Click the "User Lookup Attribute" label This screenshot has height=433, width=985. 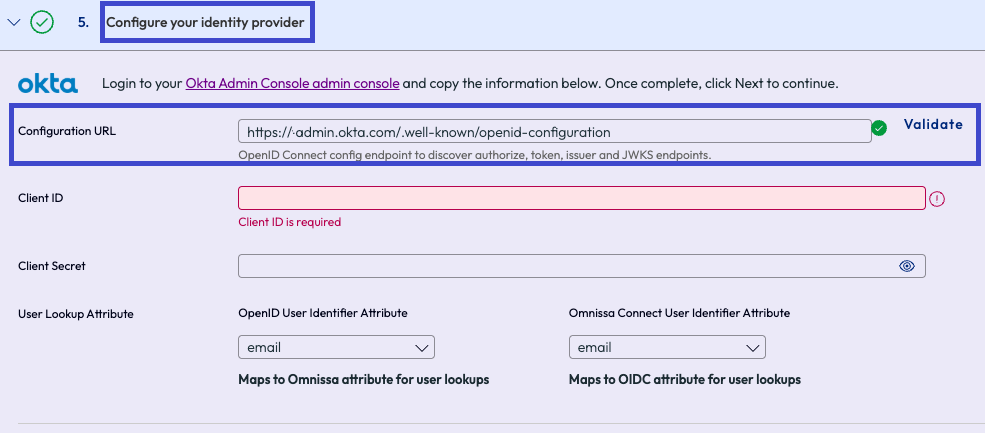[76, 314]
